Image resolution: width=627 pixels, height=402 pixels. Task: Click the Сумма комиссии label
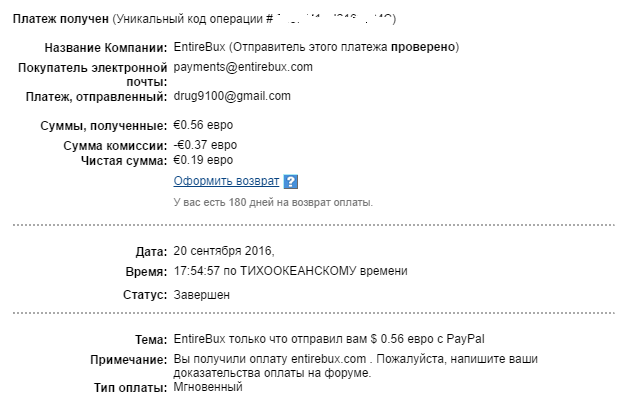[x=115, y=146]
